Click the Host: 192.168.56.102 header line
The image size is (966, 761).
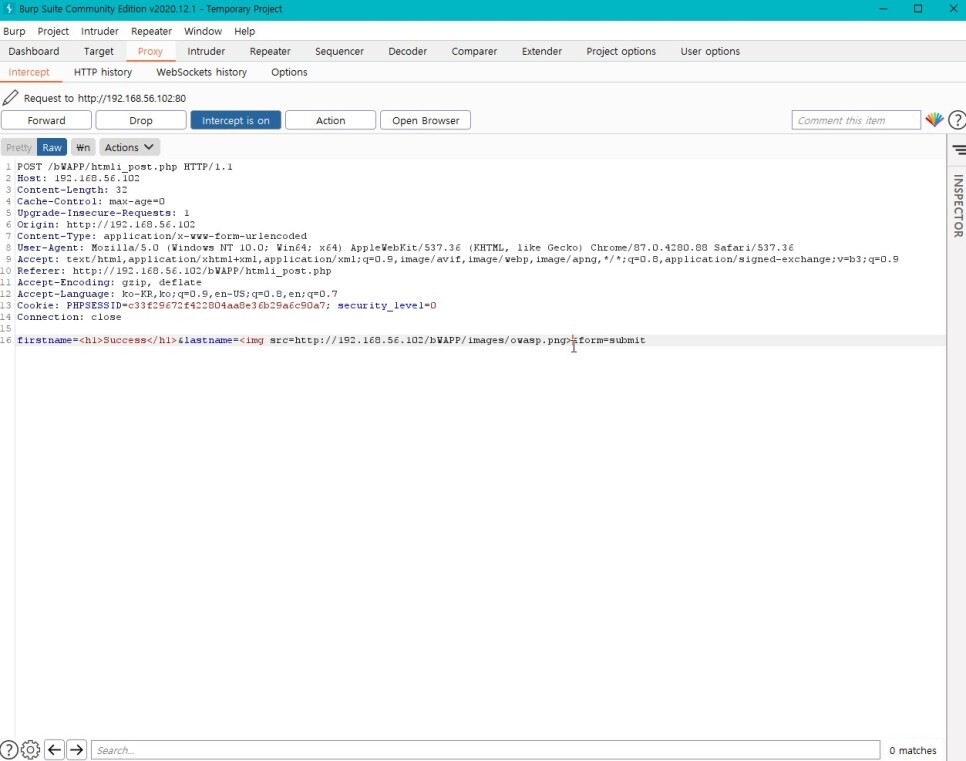click(x=78, y=178)
